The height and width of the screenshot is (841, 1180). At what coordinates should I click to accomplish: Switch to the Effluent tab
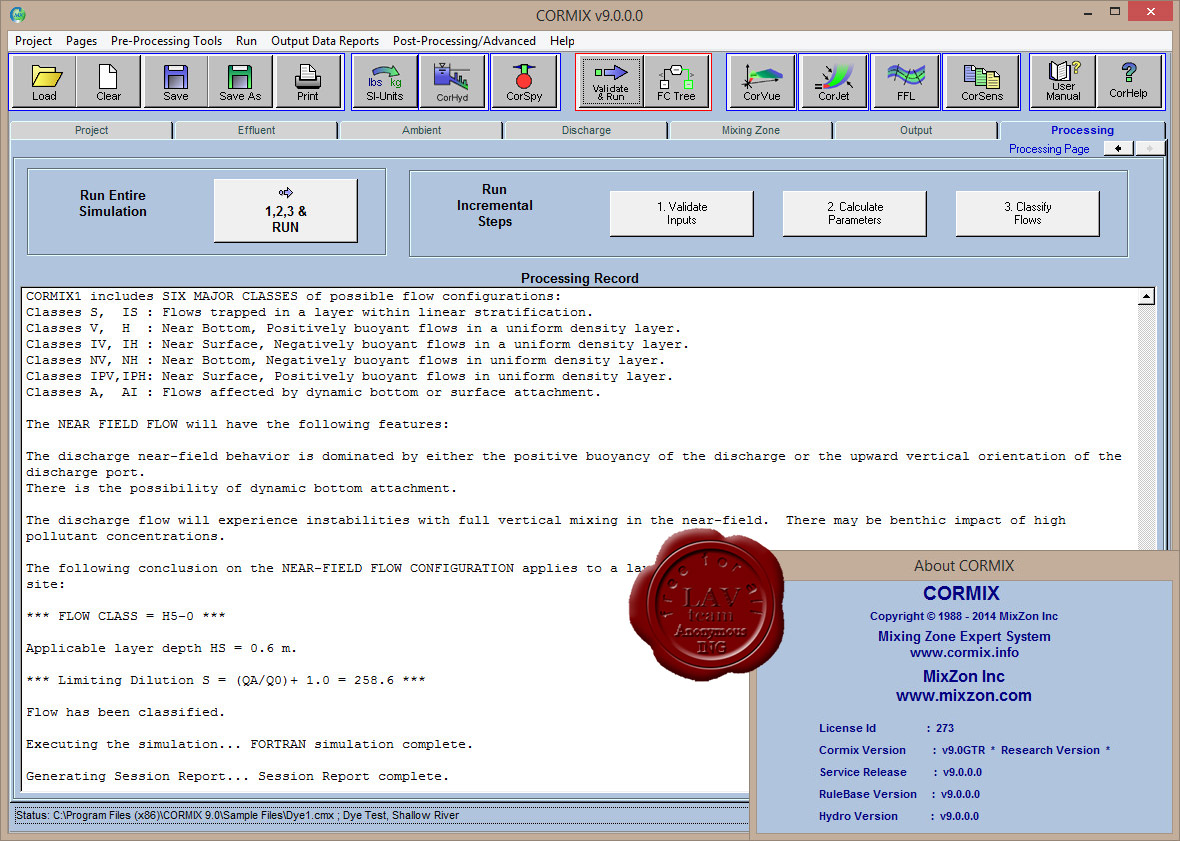click(x=257, y=130)
